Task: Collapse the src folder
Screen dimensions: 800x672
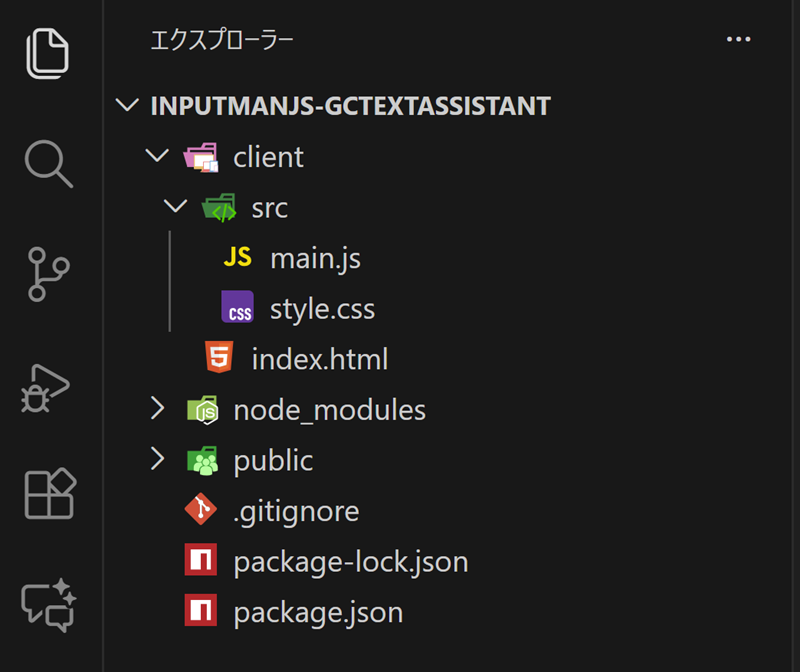Action: tap(175, 207)
